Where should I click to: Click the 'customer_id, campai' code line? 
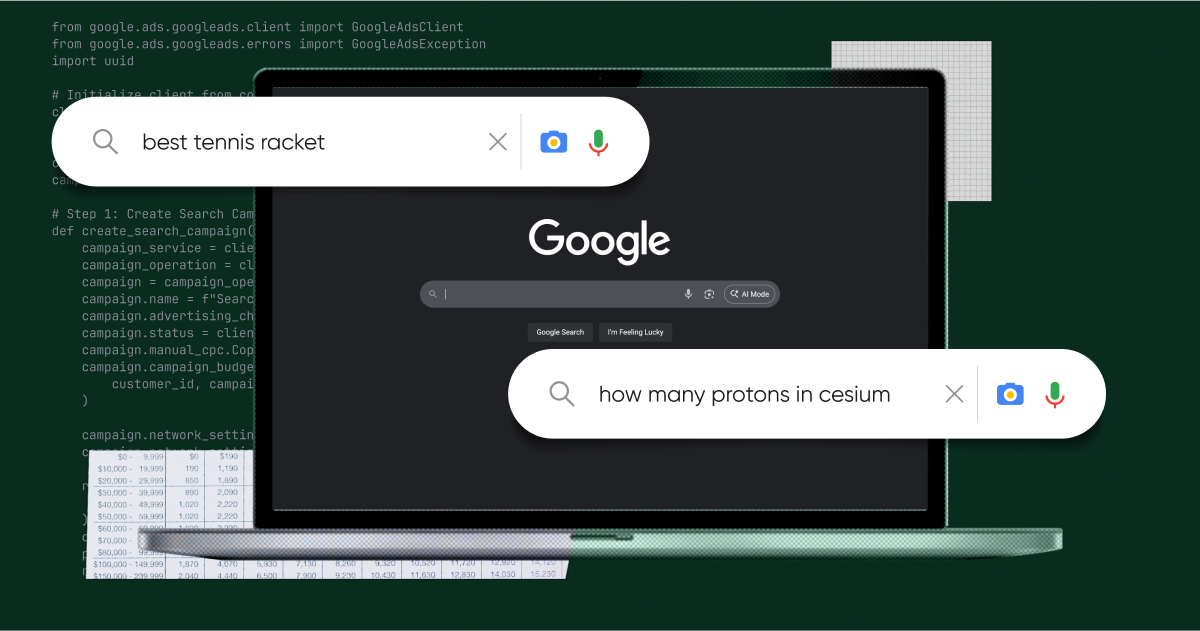183,384
